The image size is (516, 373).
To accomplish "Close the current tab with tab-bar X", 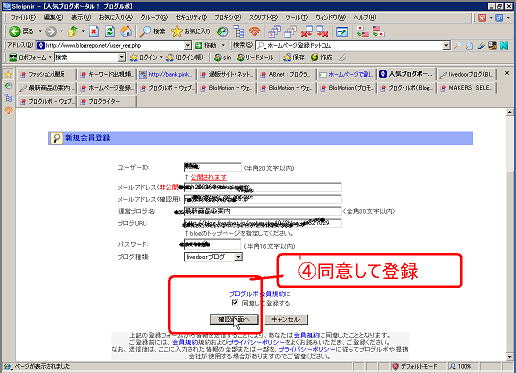I will pyautogui.click(x=507, y=73).
